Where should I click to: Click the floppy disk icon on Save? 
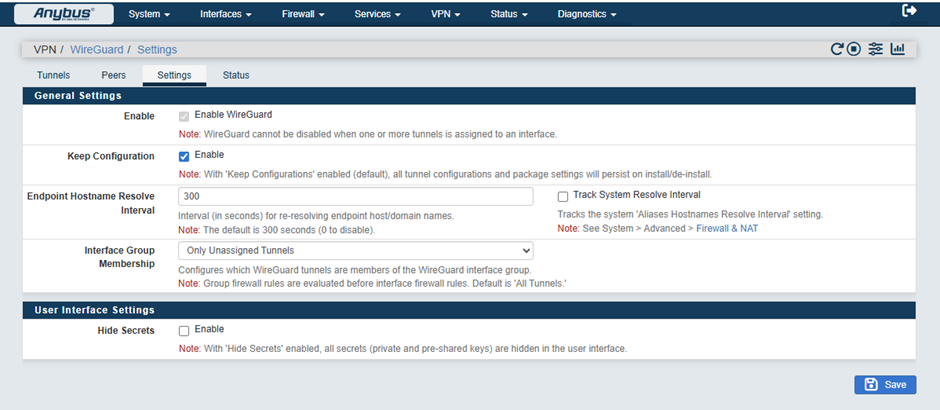tap(871, 385)
